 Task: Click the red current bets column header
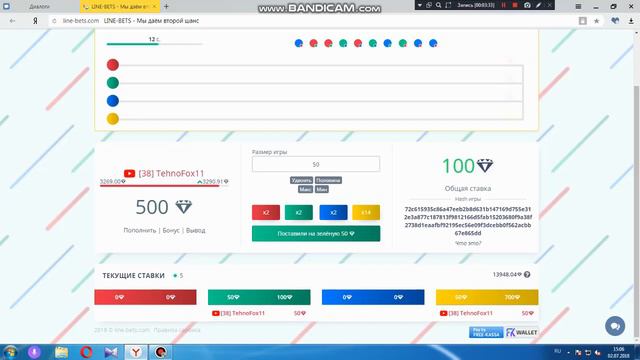(x=145, y=297)
